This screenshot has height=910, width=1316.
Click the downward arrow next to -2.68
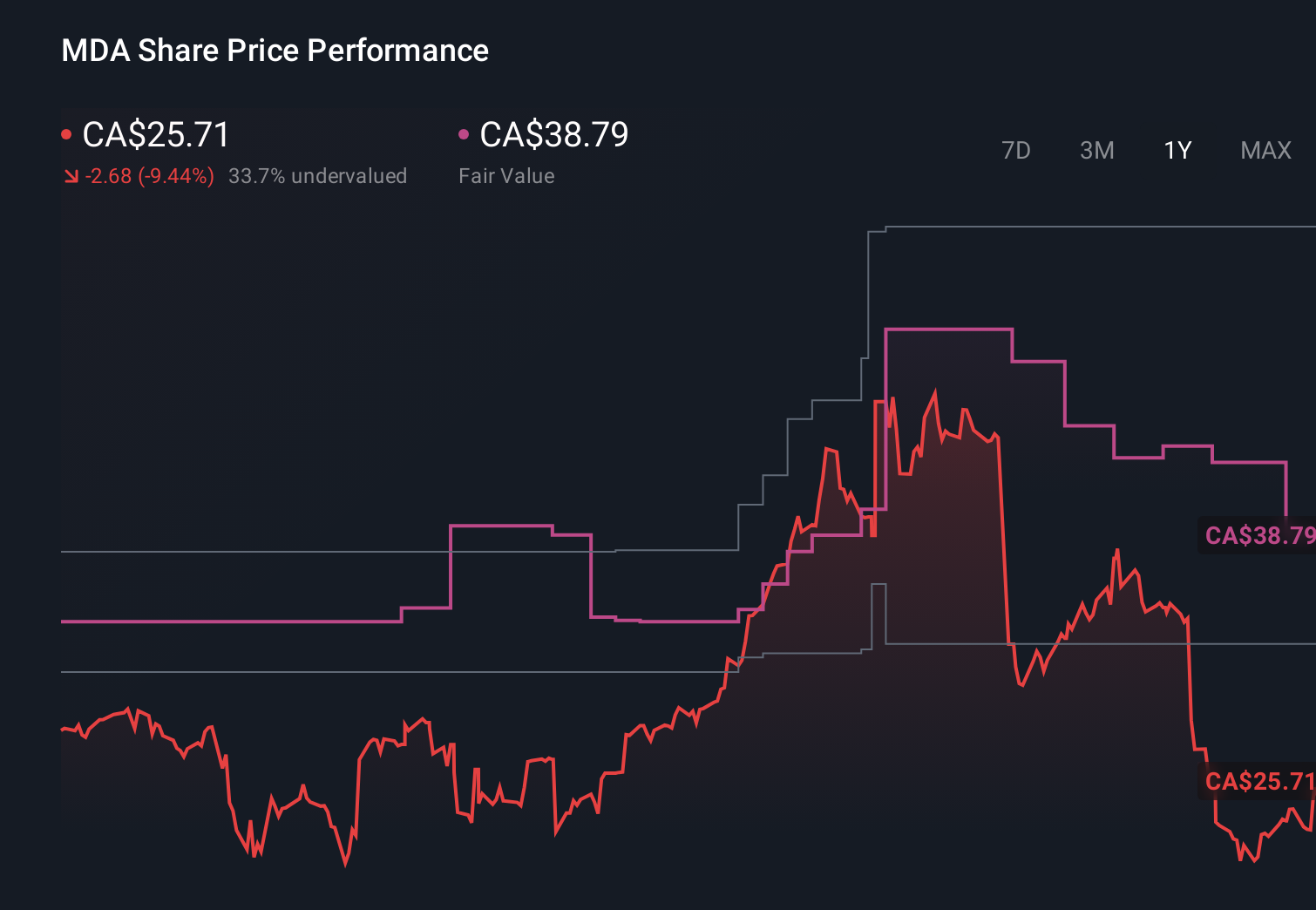tap(71, 175)
